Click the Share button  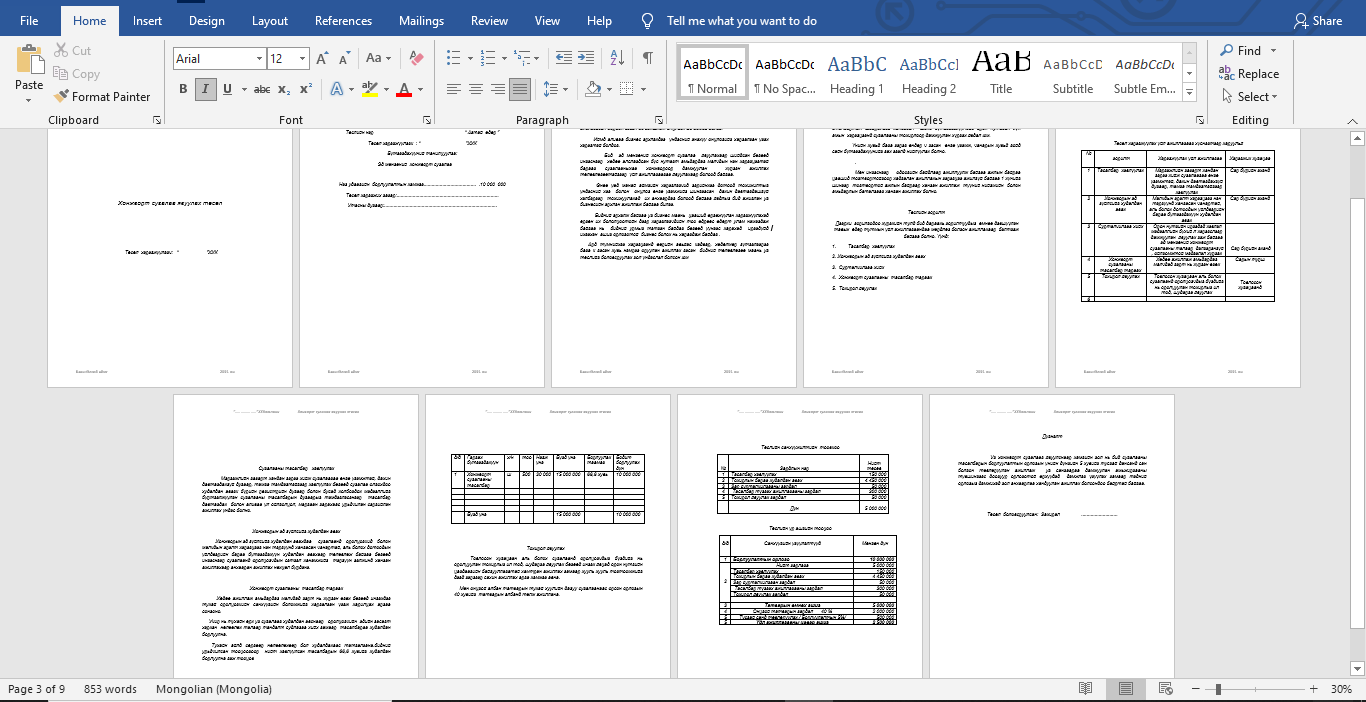coord(1317,21)
